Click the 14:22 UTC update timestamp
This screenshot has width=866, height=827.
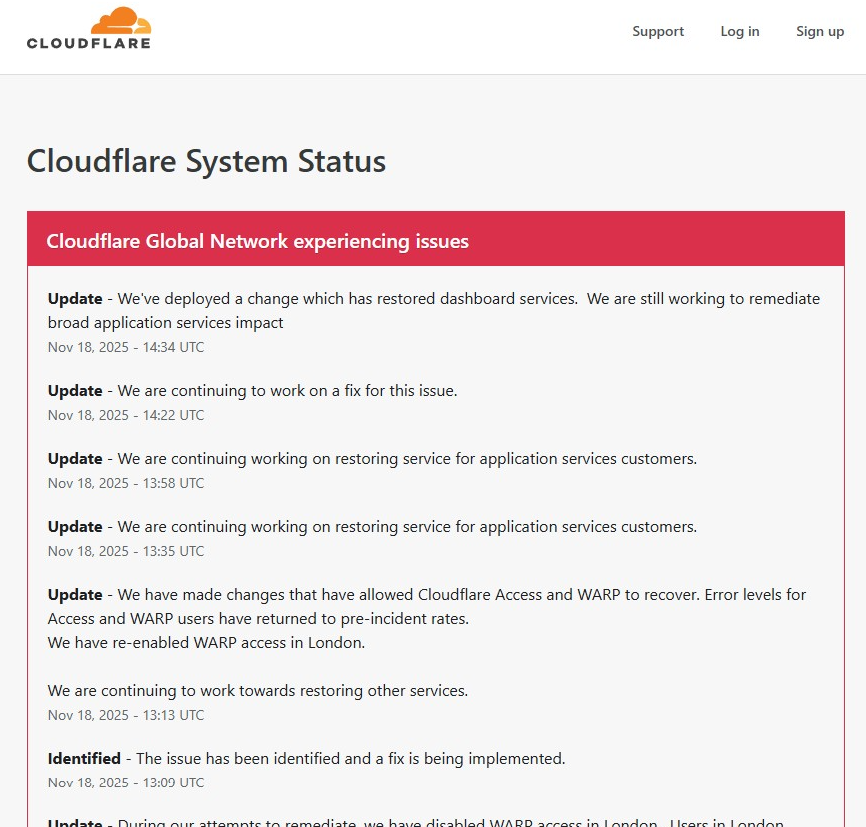(x=126, y=415)
